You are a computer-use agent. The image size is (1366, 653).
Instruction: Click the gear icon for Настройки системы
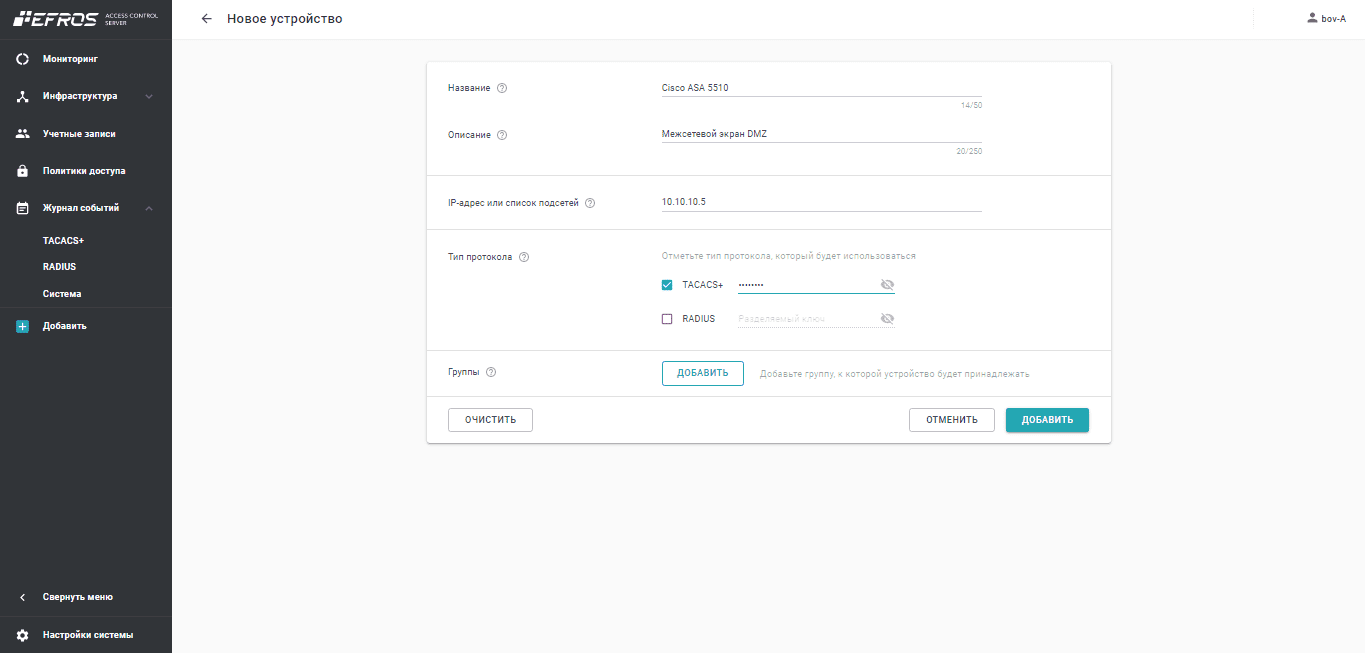23,635
